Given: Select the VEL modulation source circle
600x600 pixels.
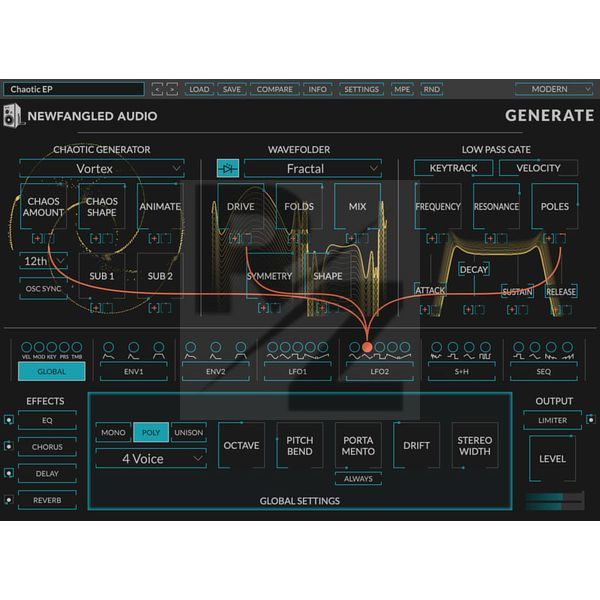Looking at the screenshot, I should point(26,347).
